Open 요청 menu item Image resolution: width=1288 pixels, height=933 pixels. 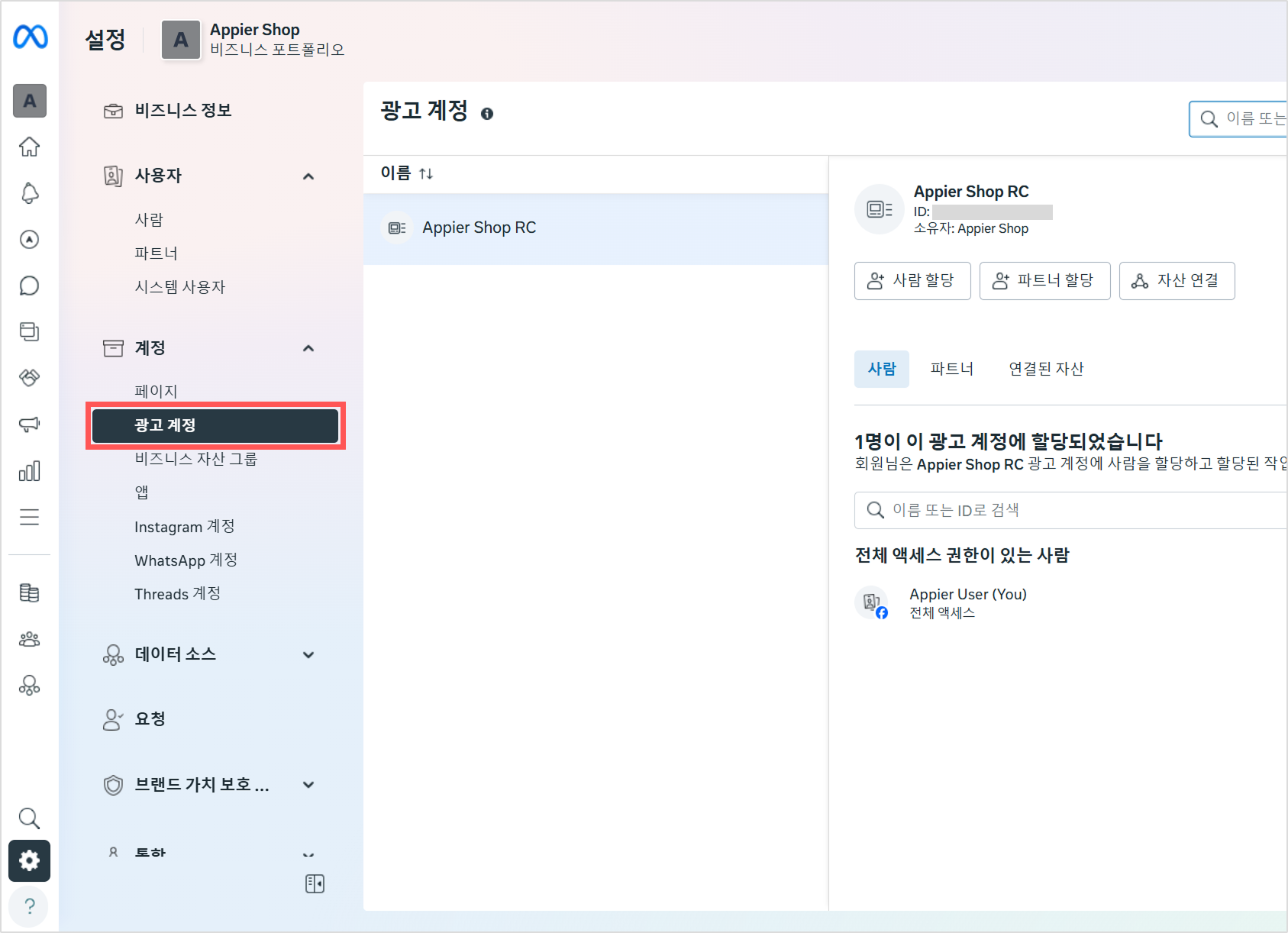(150, 719)
